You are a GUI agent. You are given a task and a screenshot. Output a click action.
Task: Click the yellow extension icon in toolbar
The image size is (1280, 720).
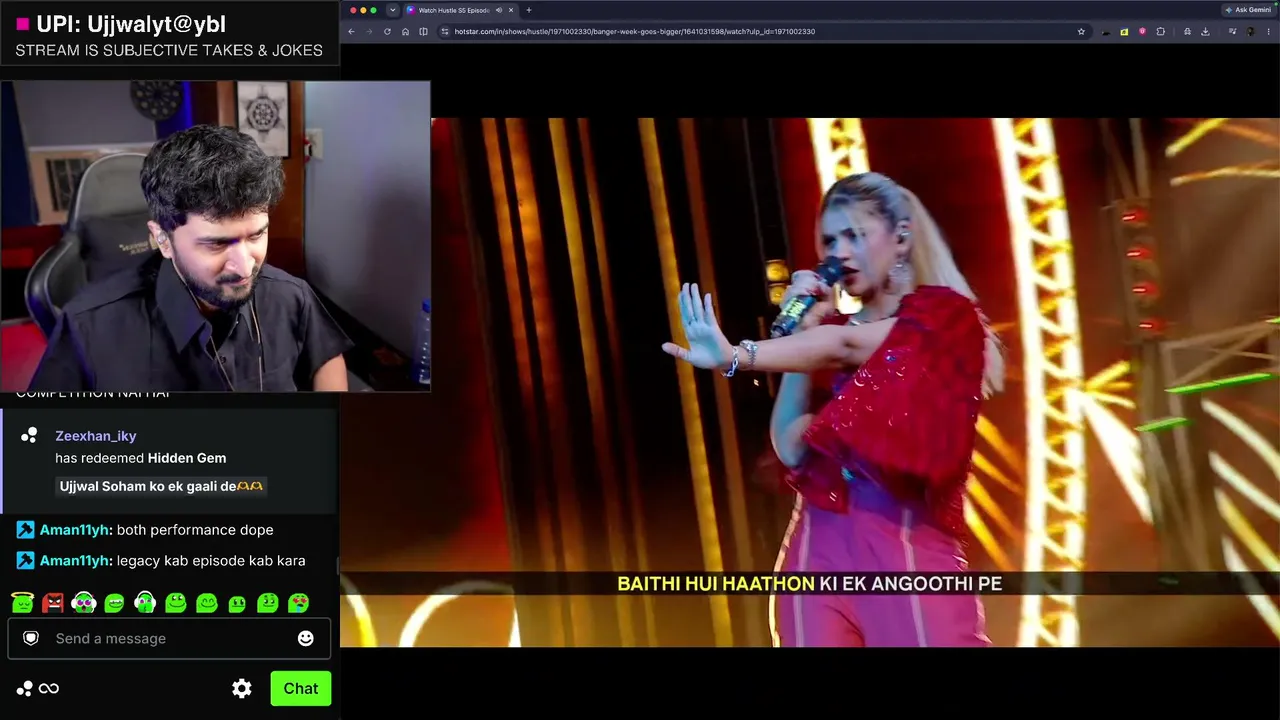1124,31
